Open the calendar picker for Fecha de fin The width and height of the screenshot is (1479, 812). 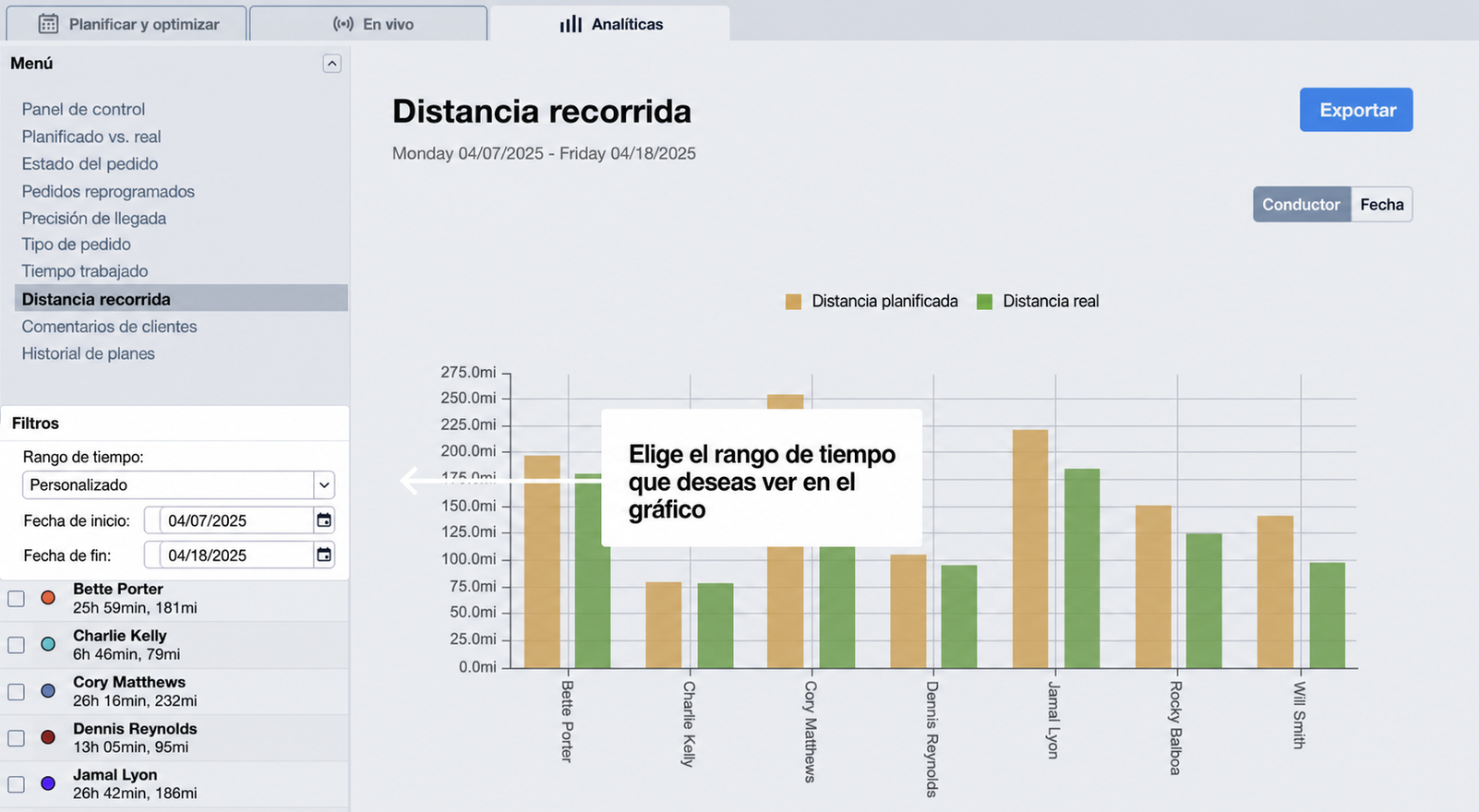[x=324, y=555]
